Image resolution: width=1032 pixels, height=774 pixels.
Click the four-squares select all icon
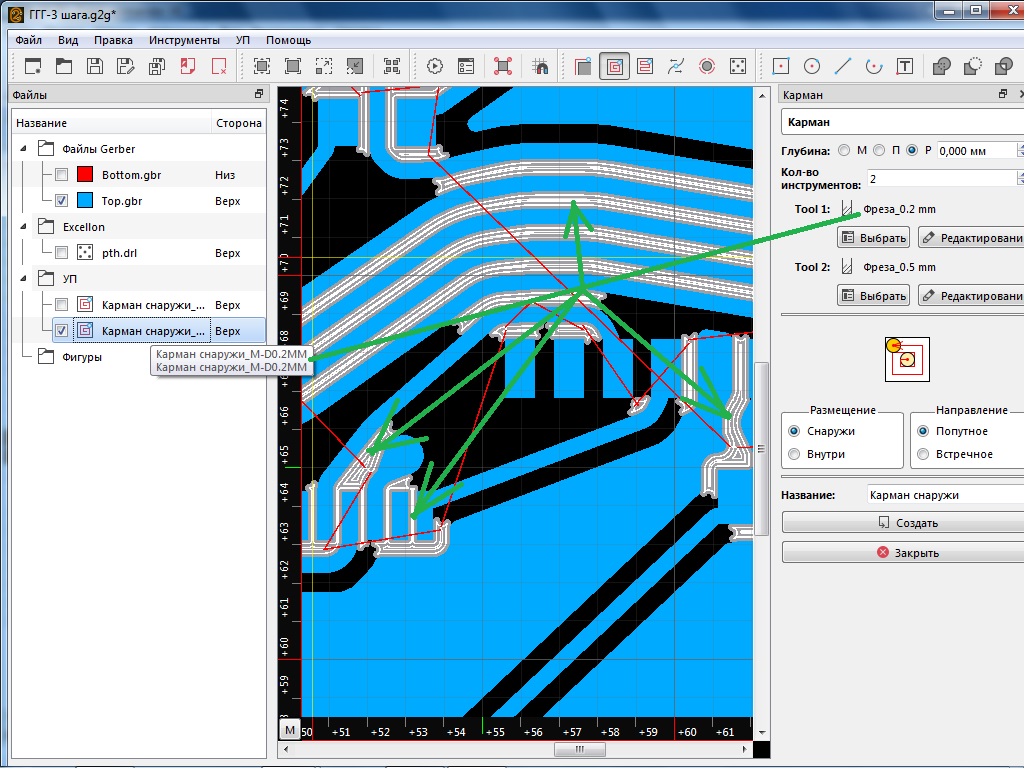[392, 66]
